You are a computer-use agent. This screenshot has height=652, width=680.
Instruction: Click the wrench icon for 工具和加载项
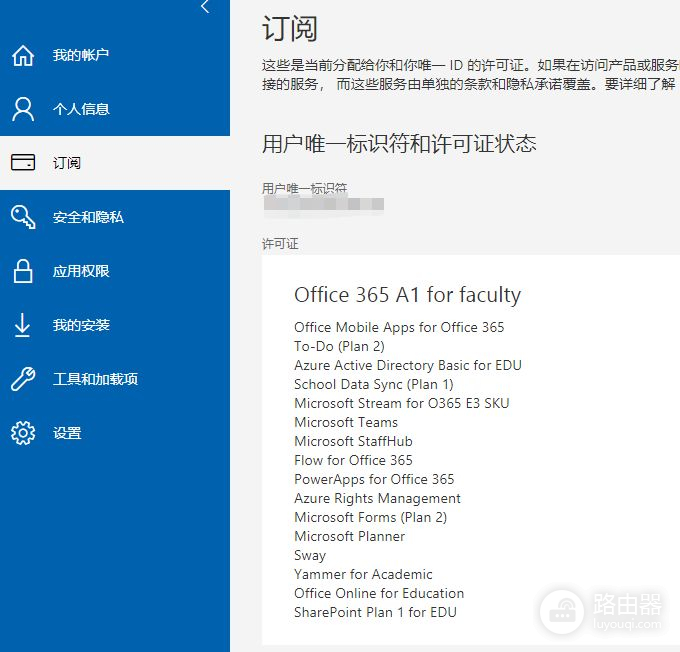[x=23, y=379]
